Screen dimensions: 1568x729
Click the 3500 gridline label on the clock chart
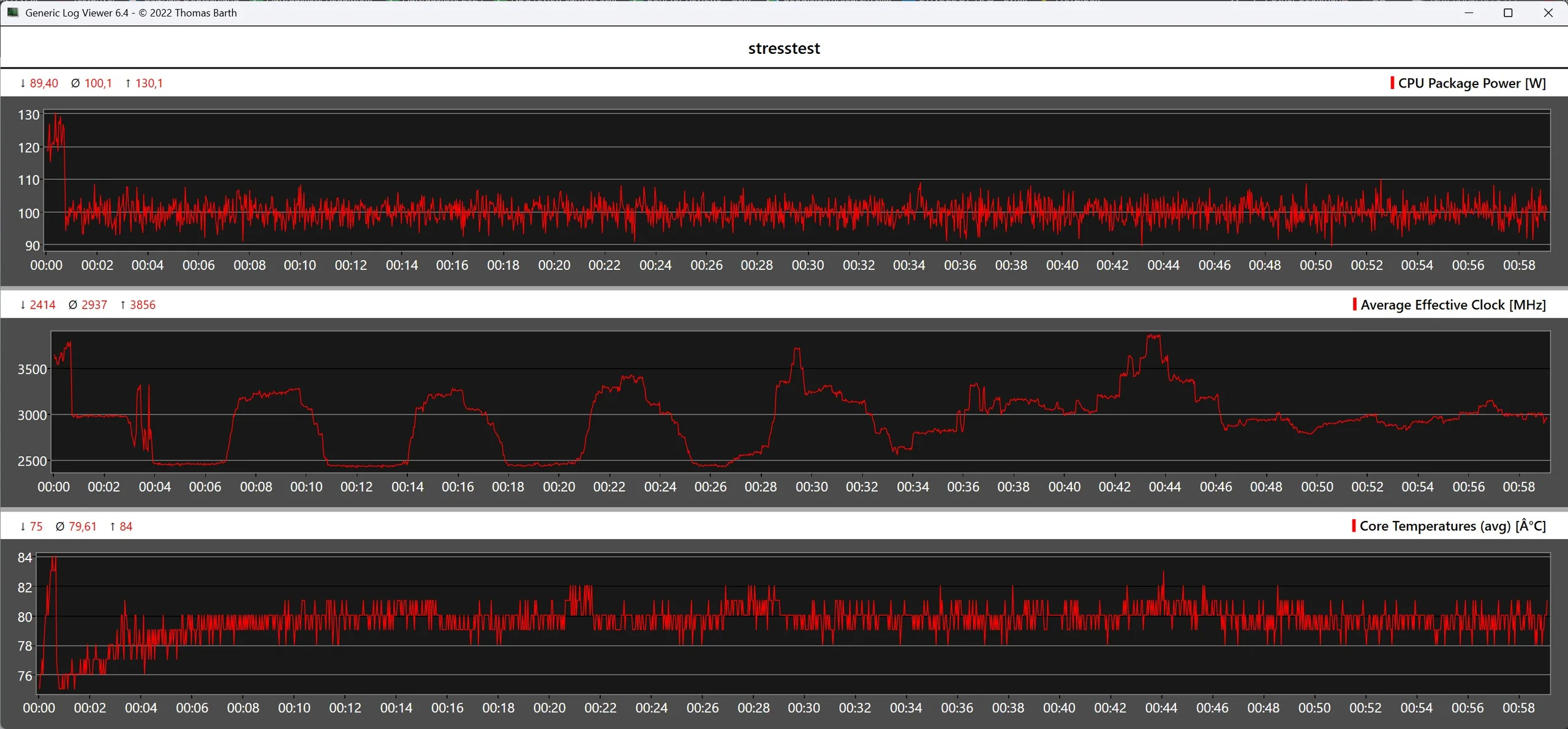coord(32,369)
